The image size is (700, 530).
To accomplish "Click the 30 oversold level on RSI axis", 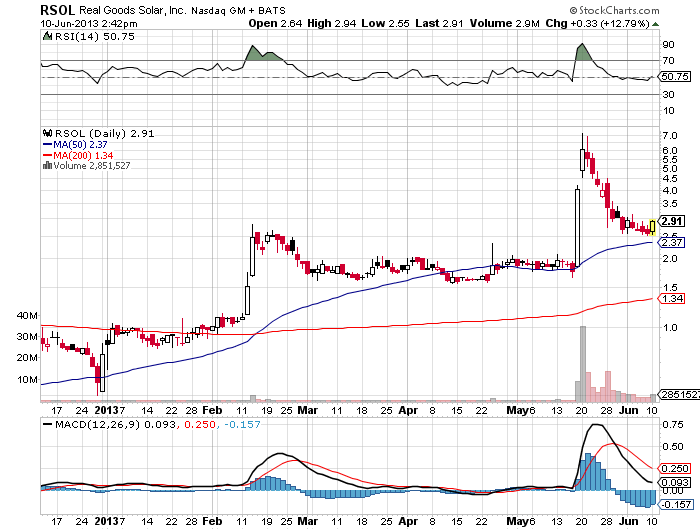I will point(668,94).
